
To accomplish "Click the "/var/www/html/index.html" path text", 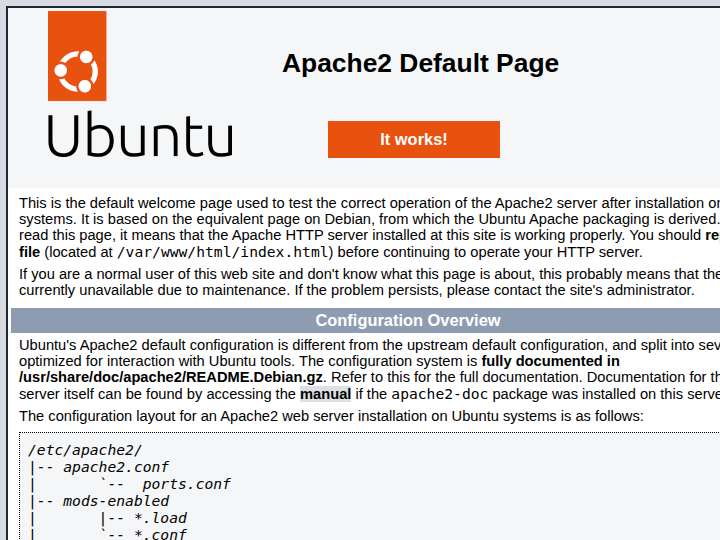I will coord(222,252).
